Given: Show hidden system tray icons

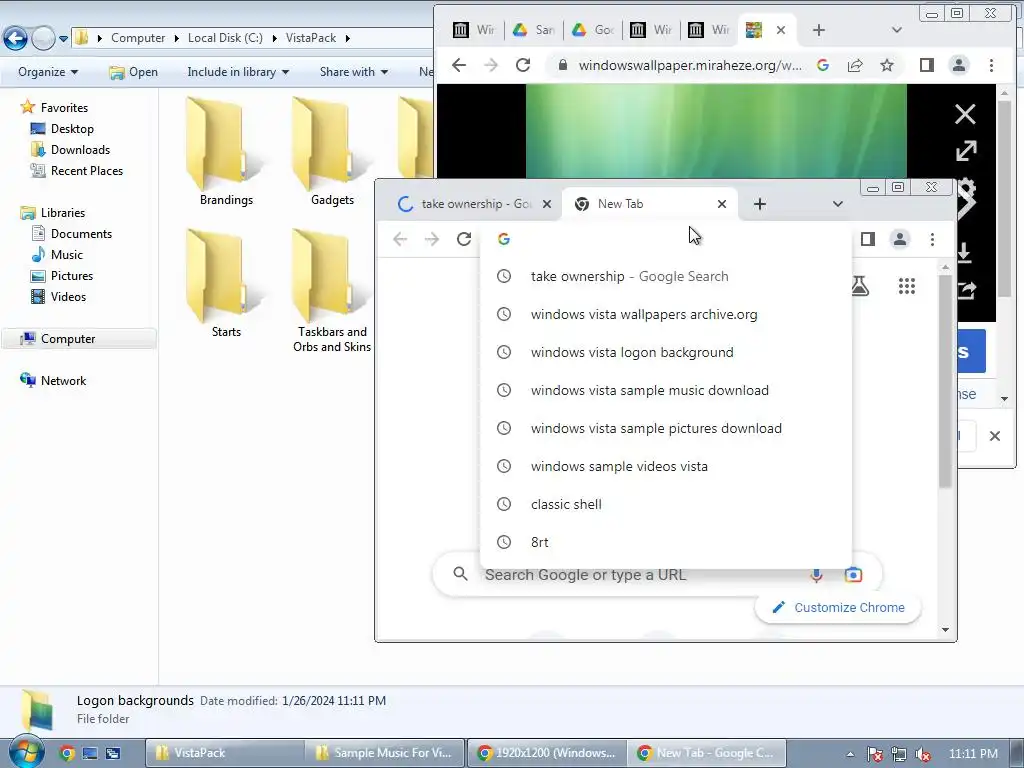Looking at the screenshot, I should (x=850, y=754).
